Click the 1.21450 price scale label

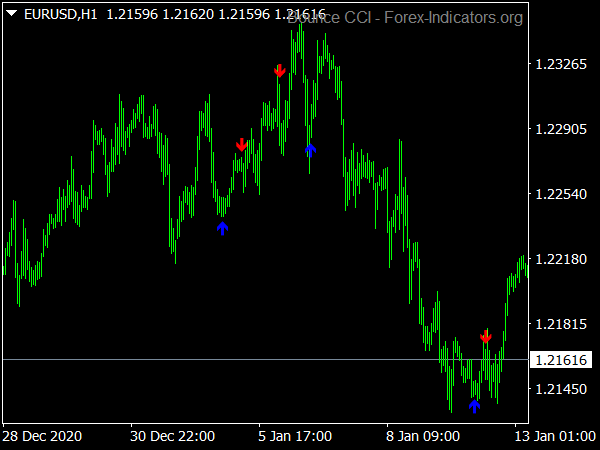(x=561, y=390)
